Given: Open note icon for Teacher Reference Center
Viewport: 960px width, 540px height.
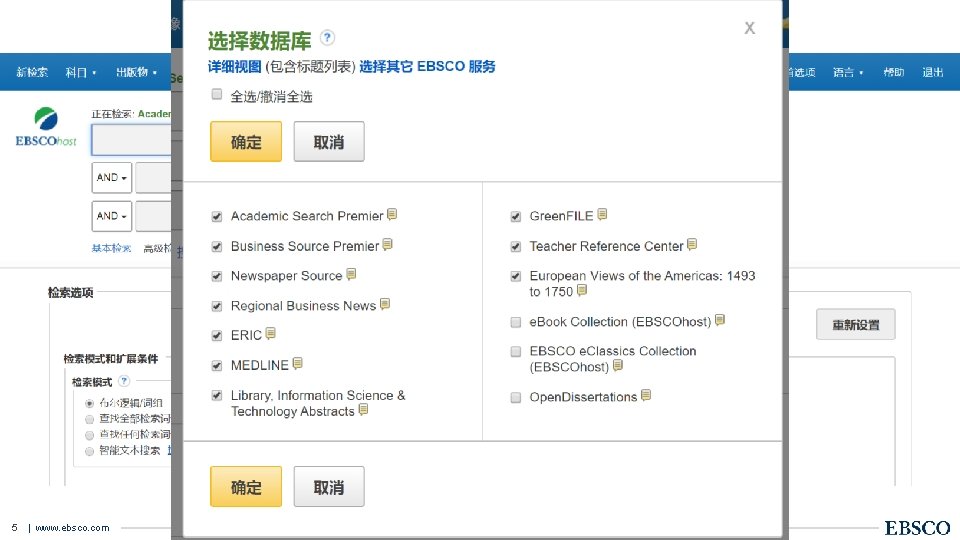Looking at the screenshot, I should [692, 245].
